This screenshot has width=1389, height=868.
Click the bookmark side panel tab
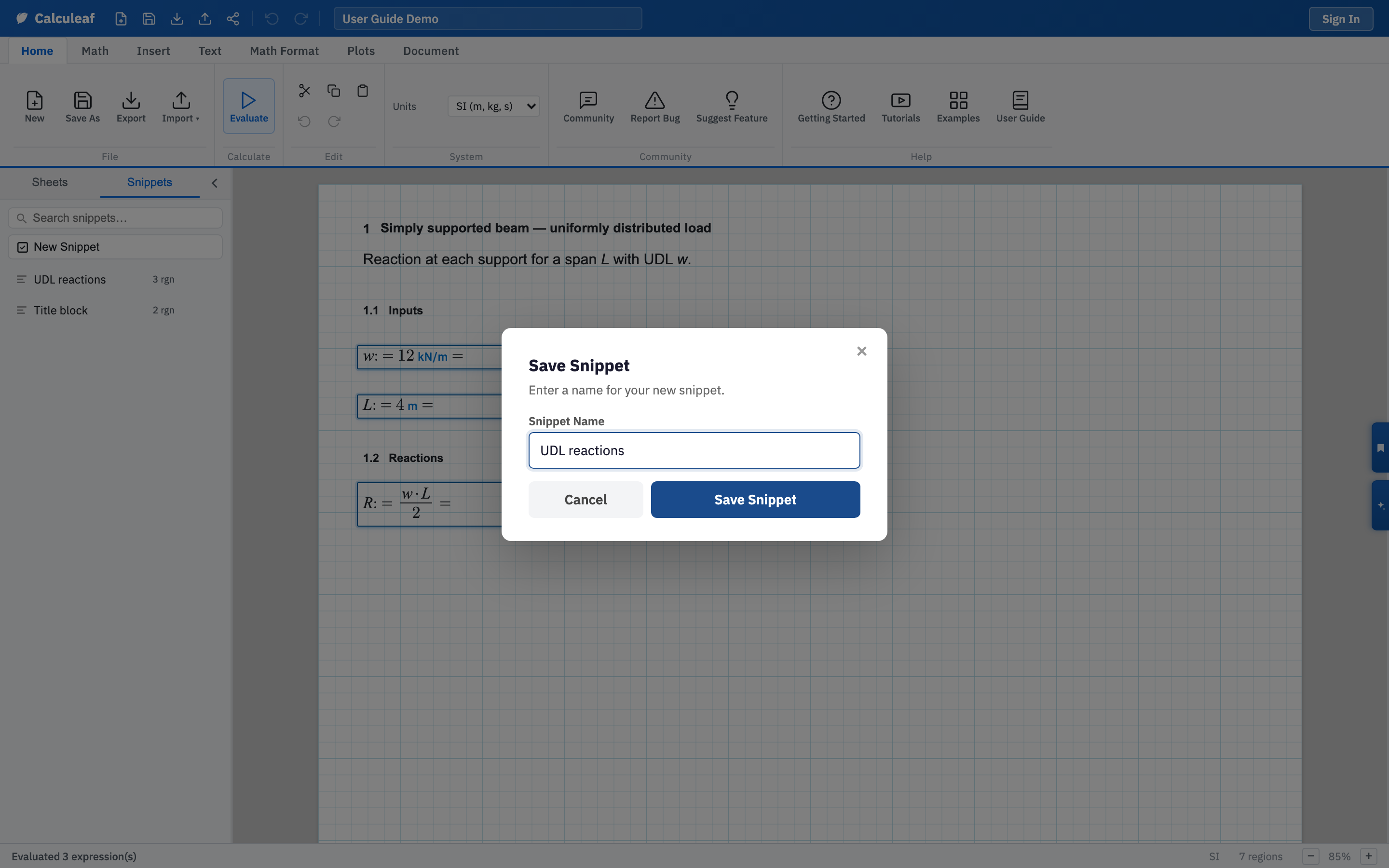coord(1380,448)
